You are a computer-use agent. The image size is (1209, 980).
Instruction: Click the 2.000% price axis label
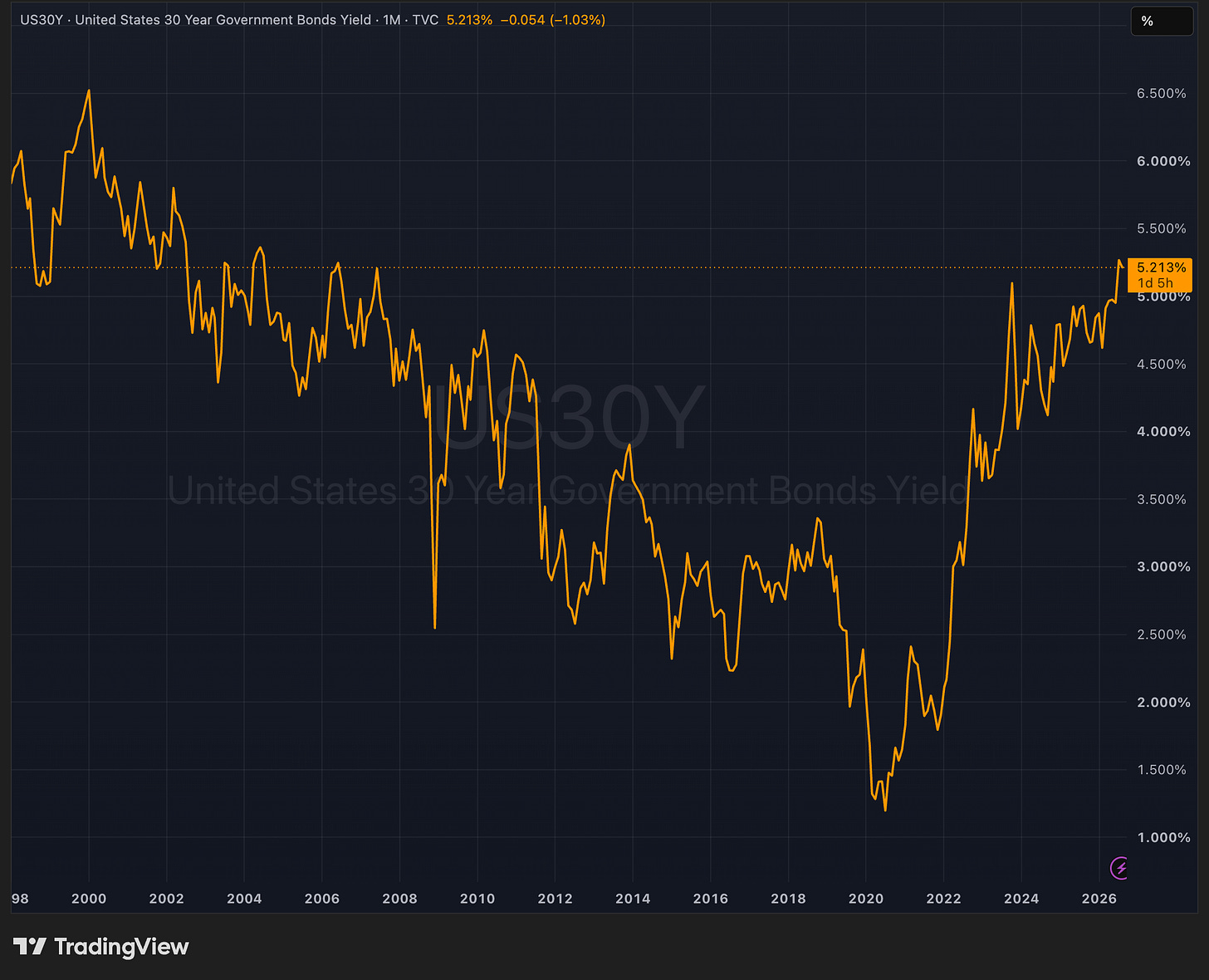coord(1163,703)
